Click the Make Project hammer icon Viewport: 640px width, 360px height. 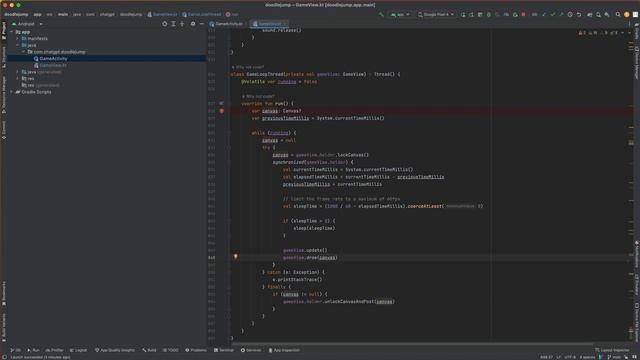pos(381,14)
